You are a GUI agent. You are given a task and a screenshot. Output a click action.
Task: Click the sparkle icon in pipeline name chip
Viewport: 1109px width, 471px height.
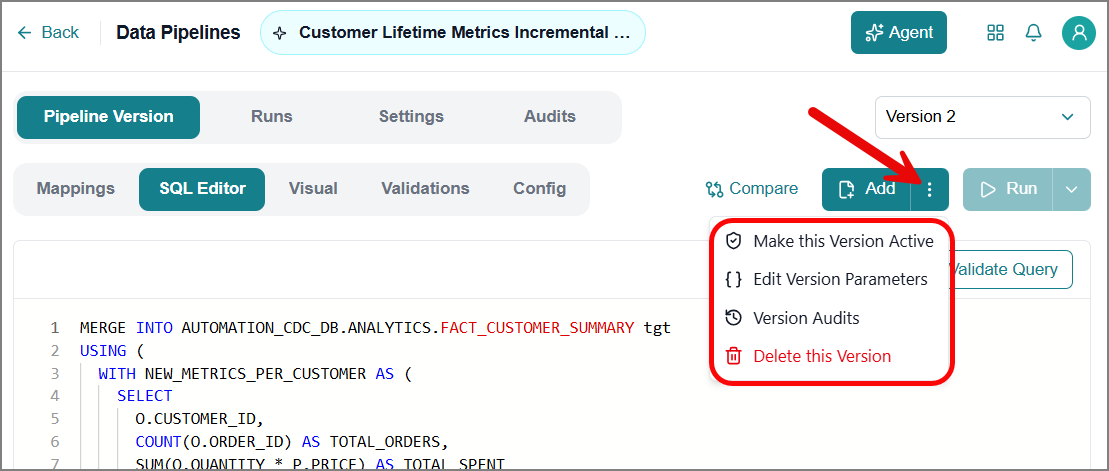pos(280,33)
